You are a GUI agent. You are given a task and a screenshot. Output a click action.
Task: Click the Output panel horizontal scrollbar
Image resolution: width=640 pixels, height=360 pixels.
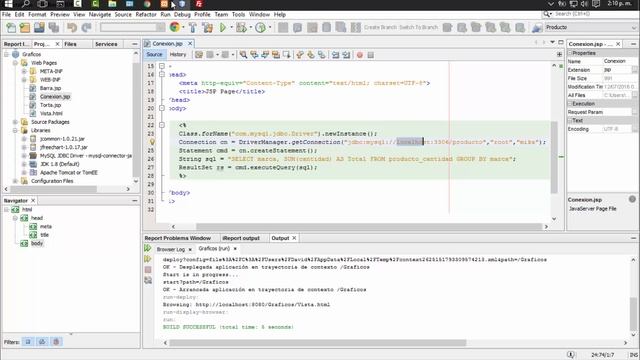318,343
